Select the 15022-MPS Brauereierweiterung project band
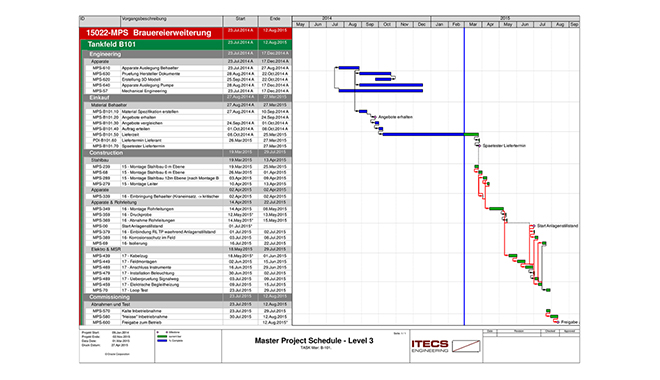The height and width of the screenshot is (380, 660). 185,33
